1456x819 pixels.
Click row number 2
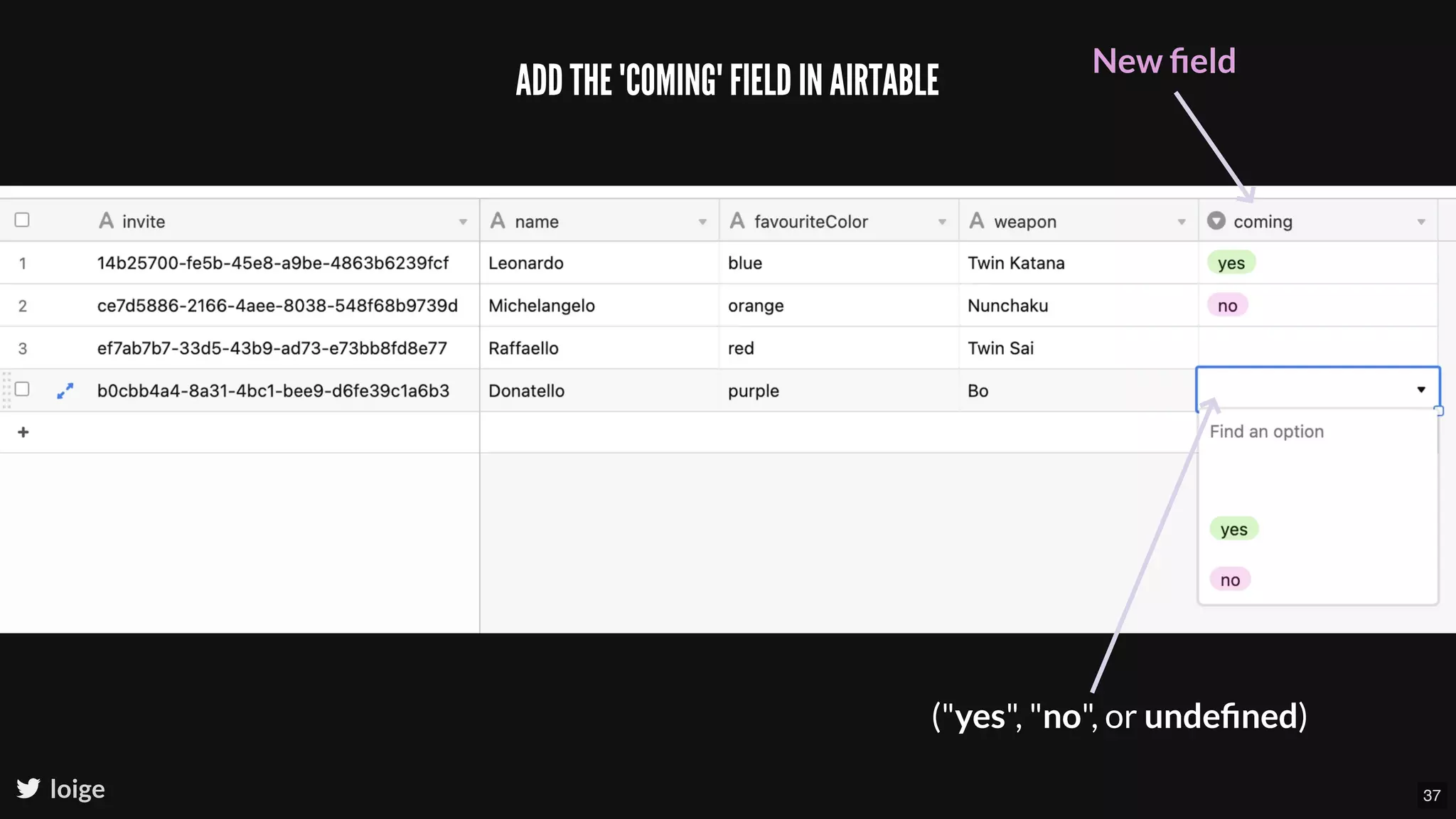23,306
